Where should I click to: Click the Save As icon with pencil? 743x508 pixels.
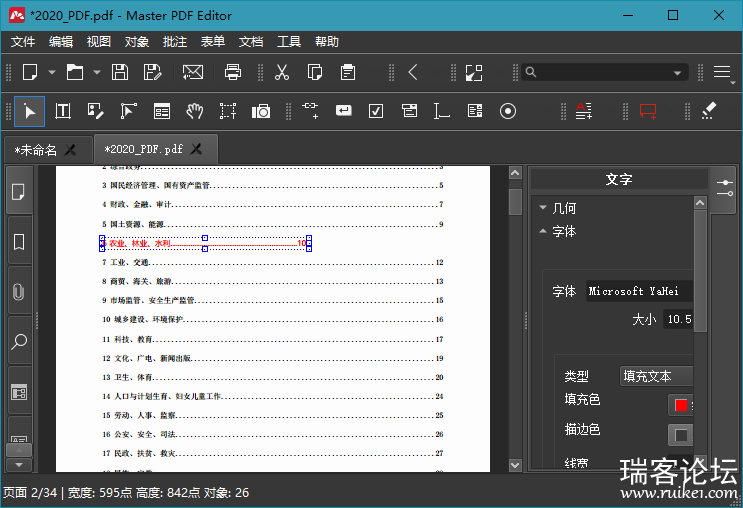pyautogui.click(x=153, y=73)
